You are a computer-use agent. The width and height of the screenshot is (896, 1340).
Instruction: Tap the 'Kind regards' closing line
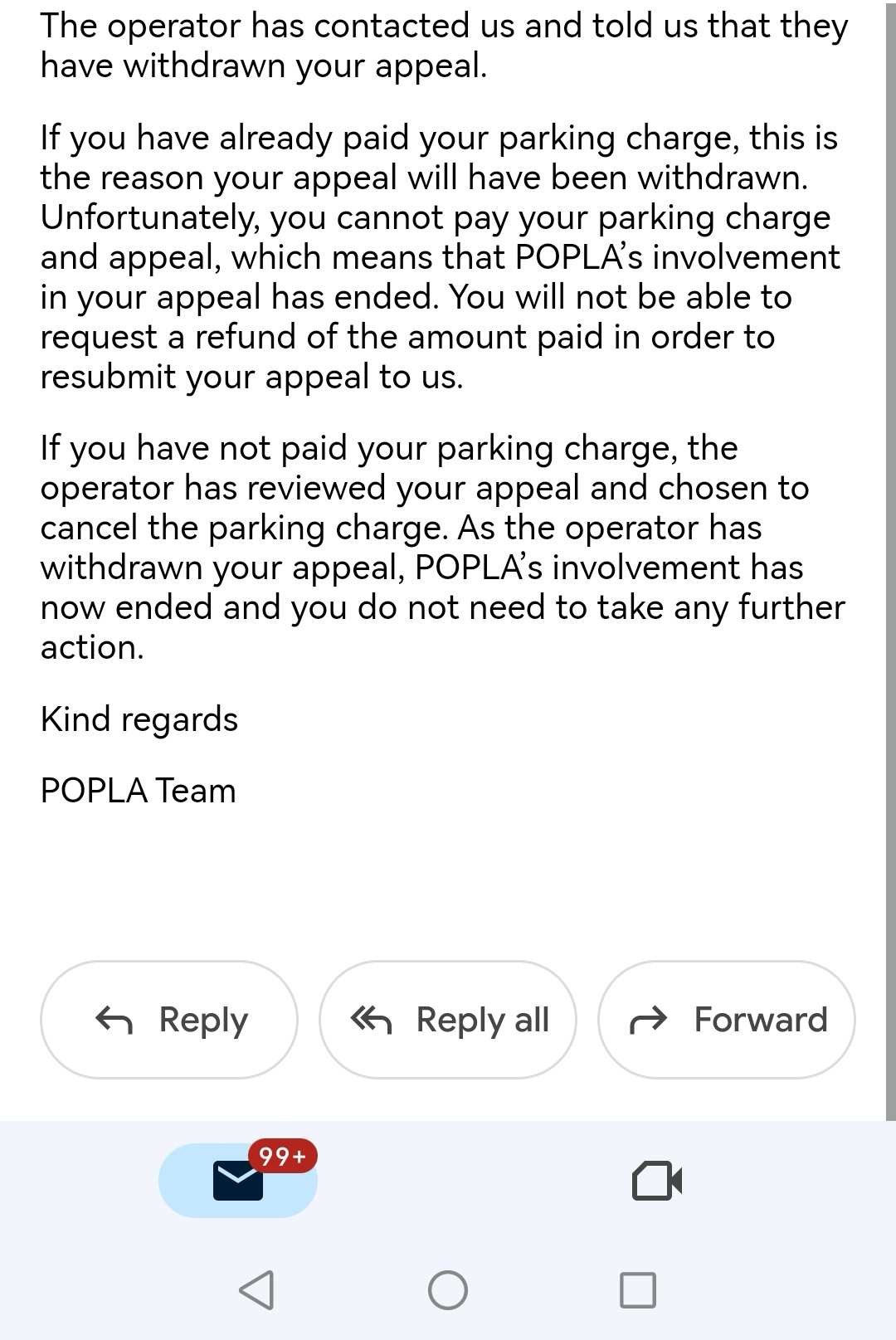click(139, 719)
